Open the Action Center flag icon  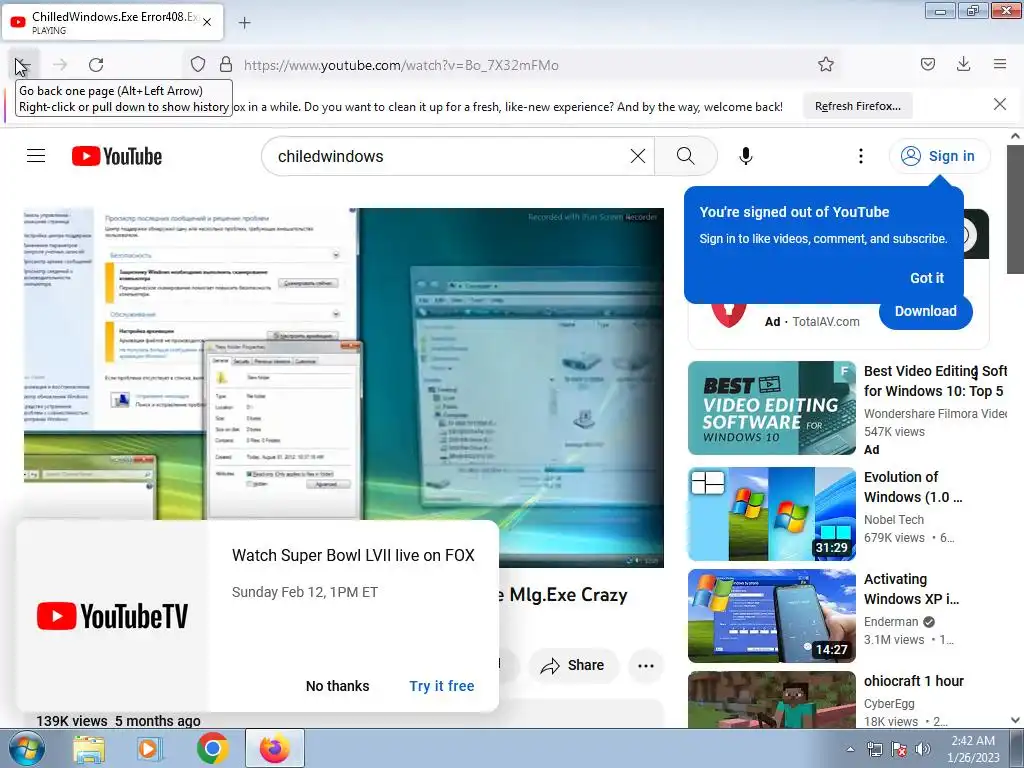tap(899, 750)
